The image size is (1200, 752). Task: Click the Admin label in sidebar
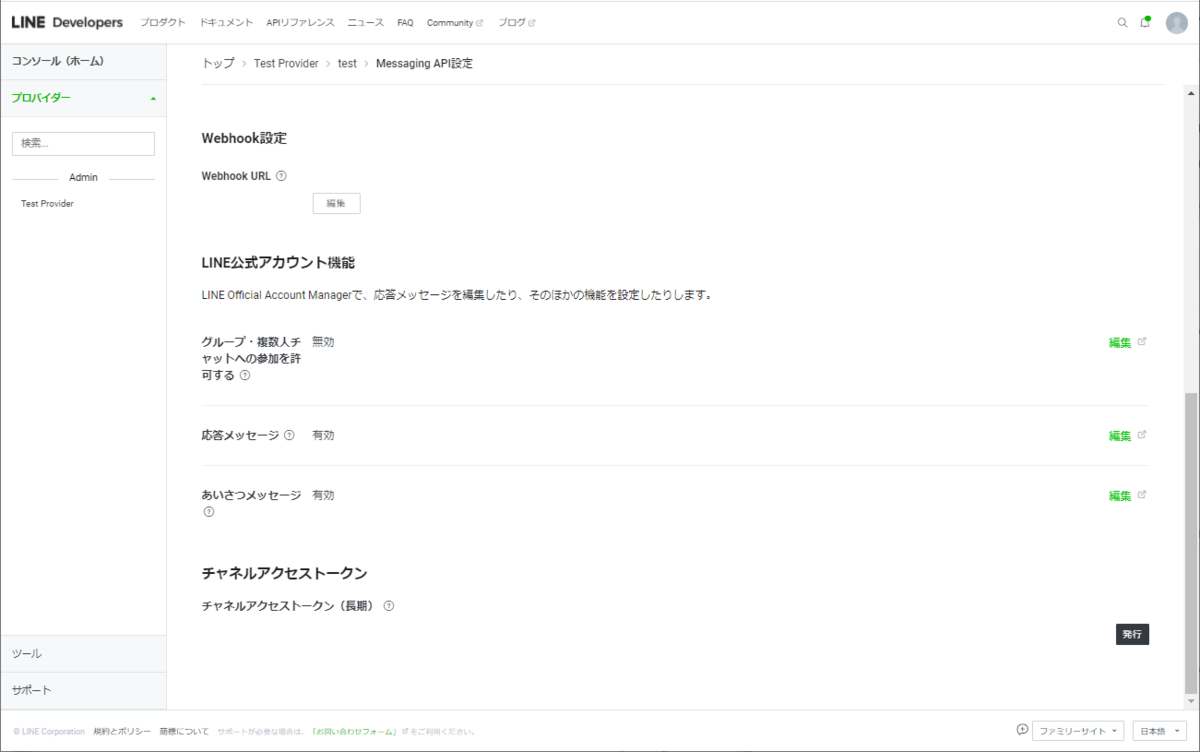[83, 177]
